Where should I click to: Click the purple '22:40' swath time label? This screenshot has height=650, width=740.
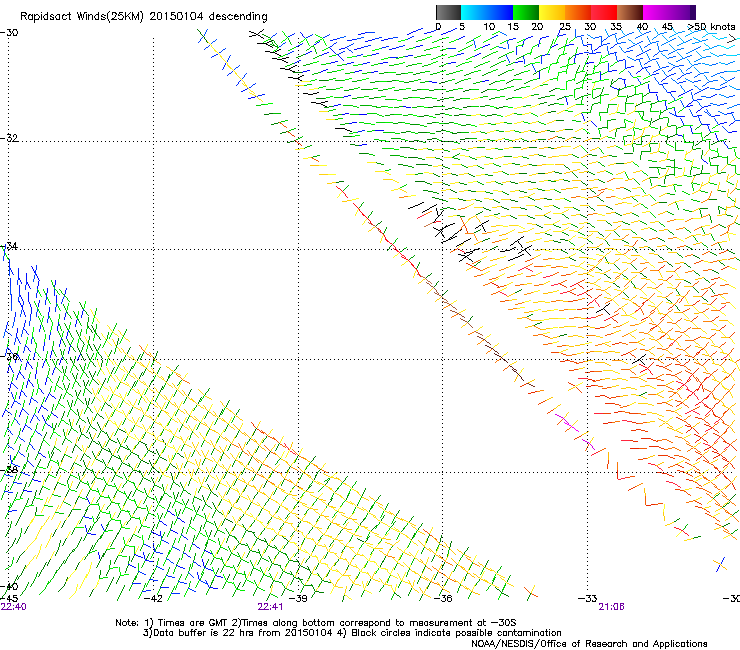pyautogui.click(x=14, y=607)
